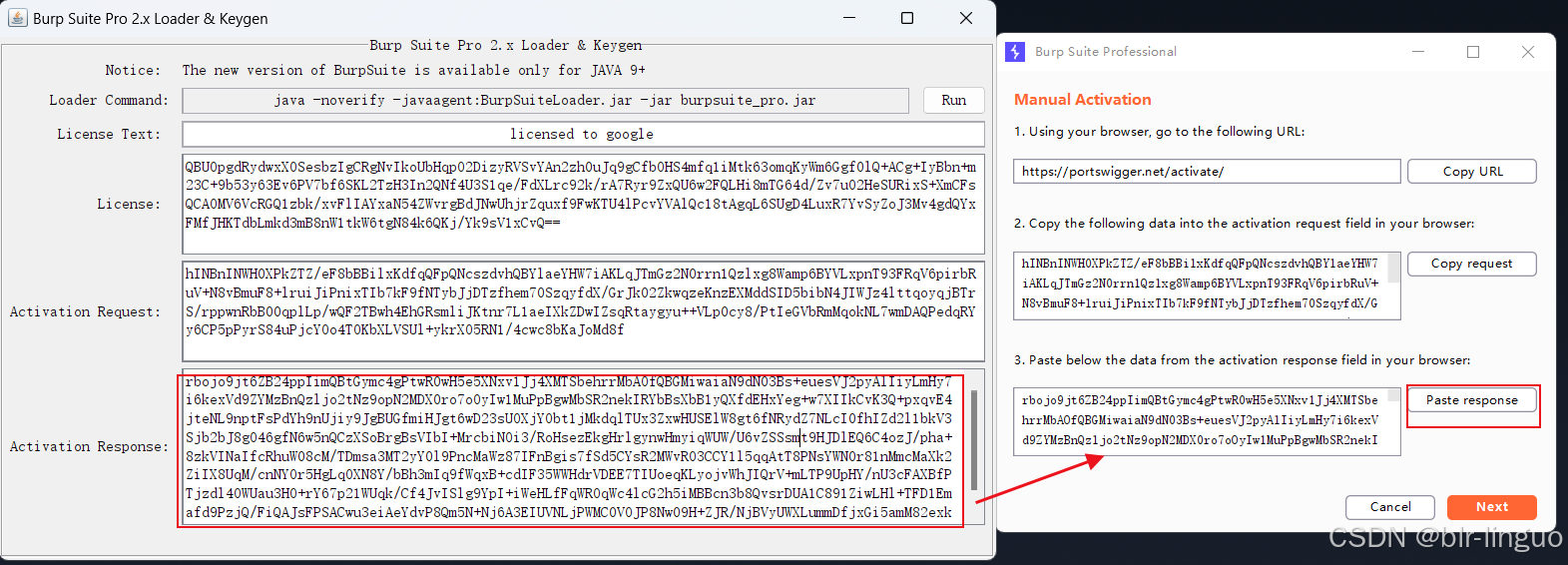Click the Next button in Burp activation

click(1492, 507)
